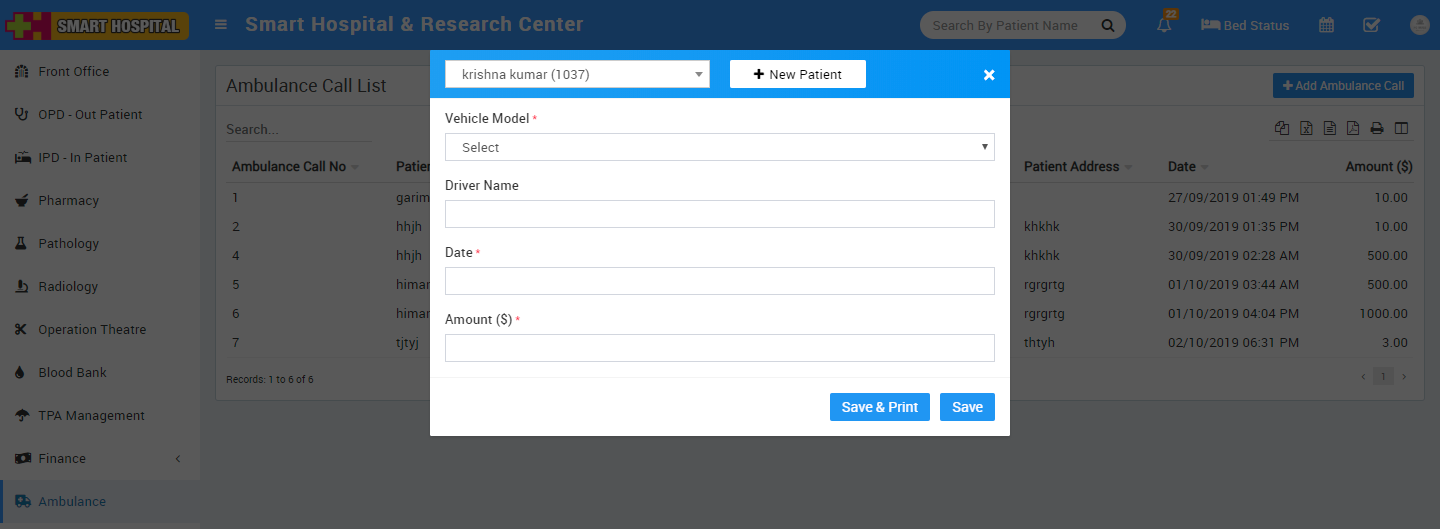Focus the Amount ($) field
This screenshot has height=529, width=1440.
click(720, 348)
